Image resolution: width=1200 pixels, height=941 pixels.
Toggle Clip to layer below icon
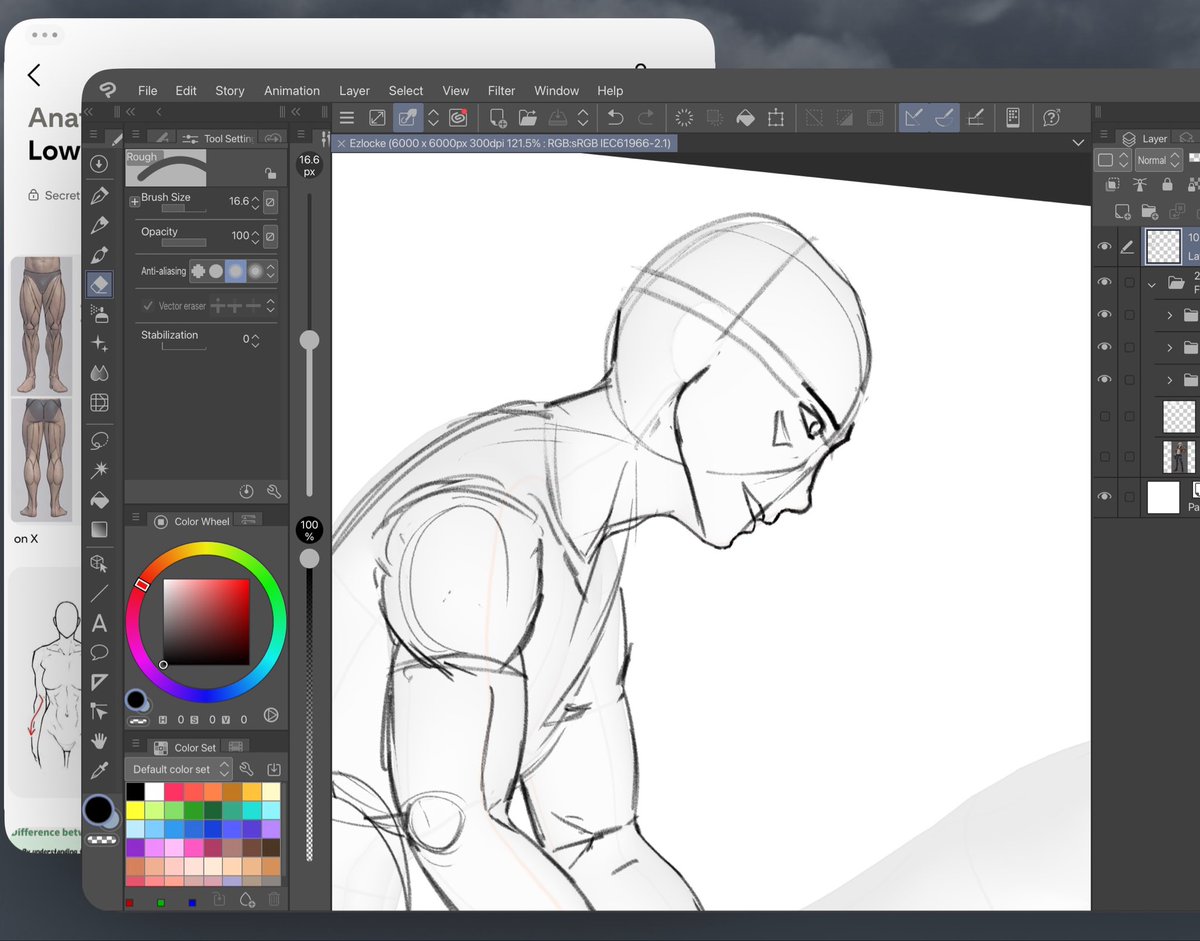coord(1112,185)
